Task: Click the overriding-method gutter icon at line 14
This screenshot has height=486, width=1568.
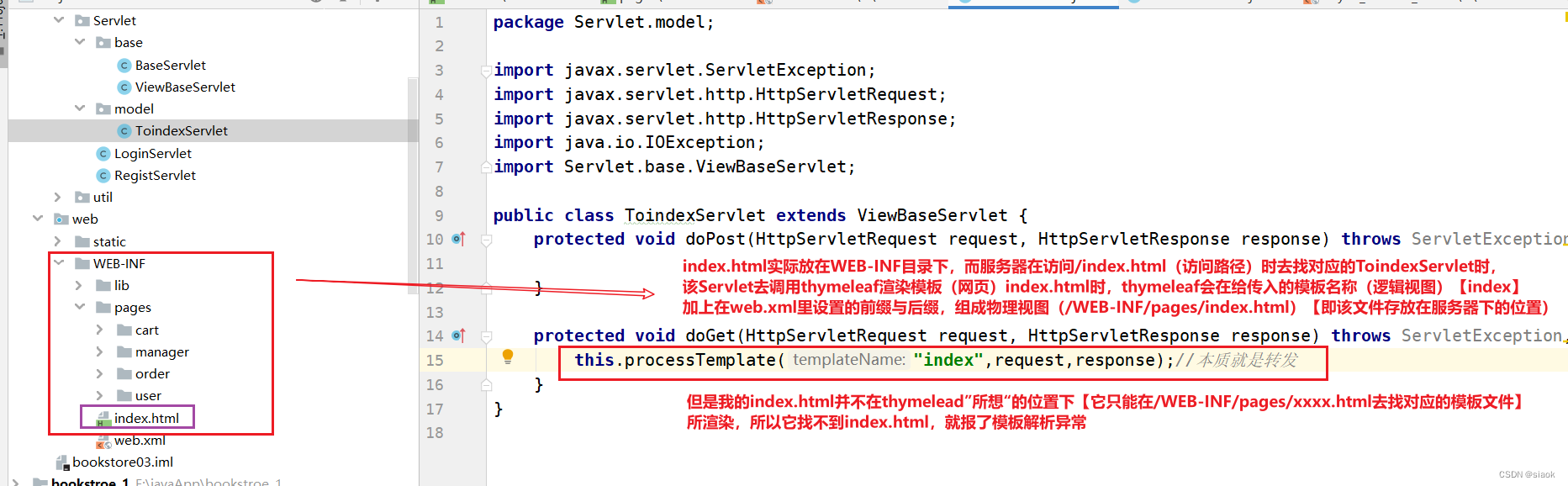Action: [x=459, y=335]
